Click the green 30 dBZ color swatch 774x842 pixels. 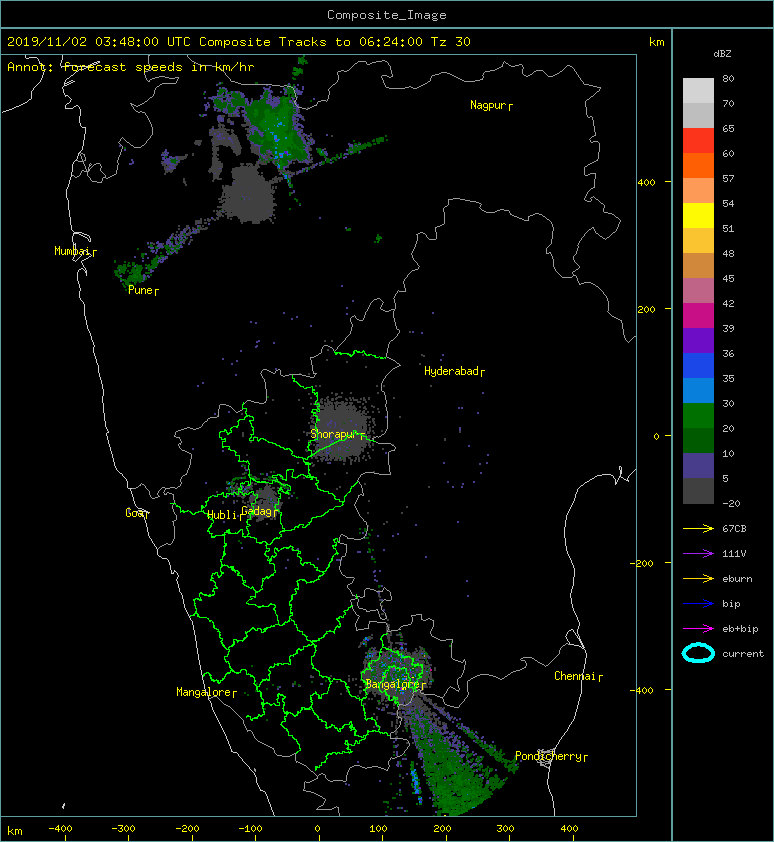coord(698,415)
